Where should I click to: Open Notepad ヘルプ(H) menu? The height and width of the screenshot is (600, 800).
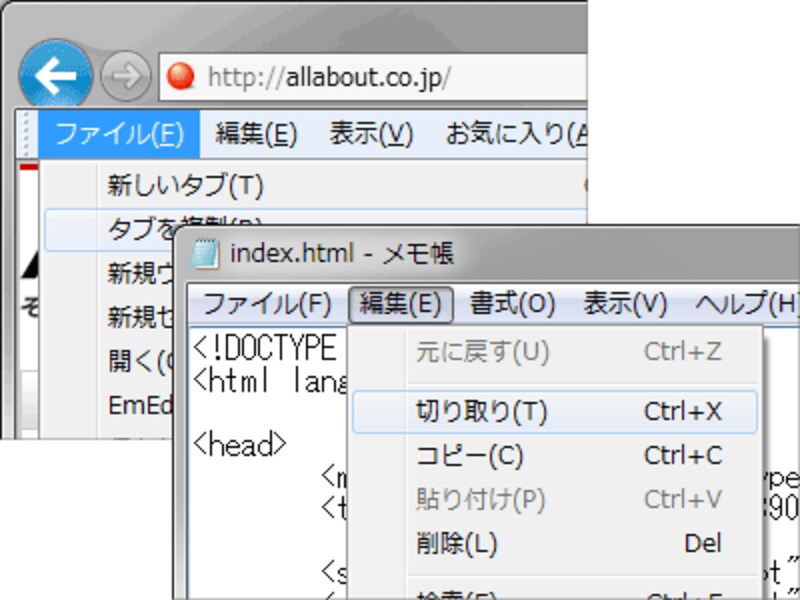(745, 304)
